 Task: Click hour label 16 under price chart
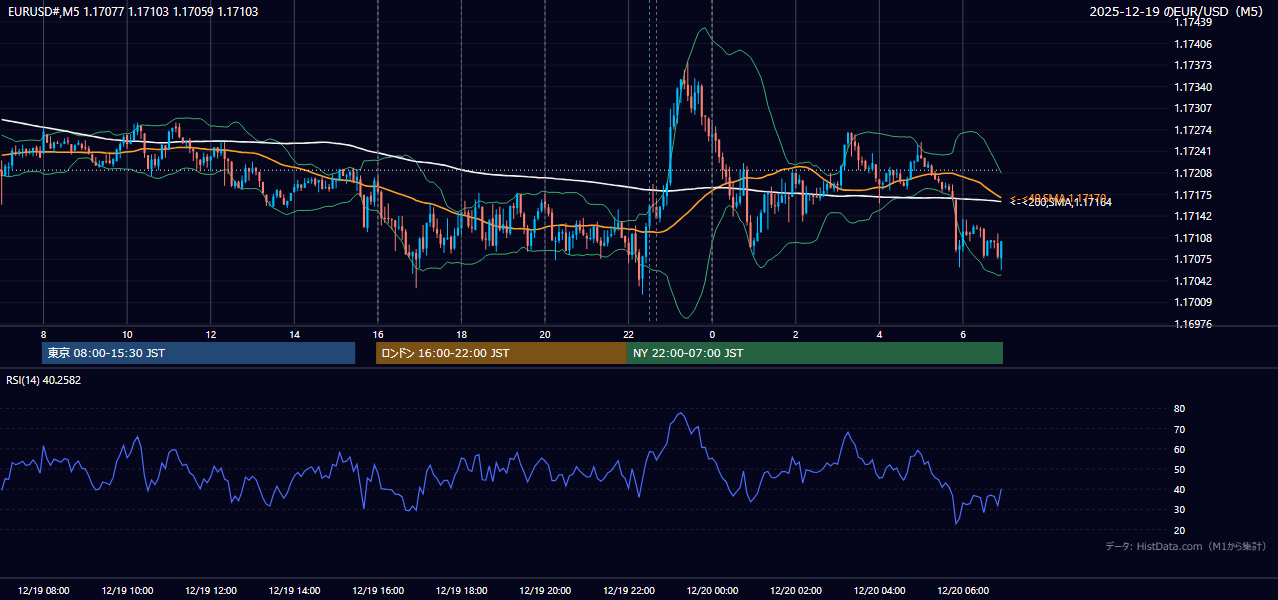[377, 334]
